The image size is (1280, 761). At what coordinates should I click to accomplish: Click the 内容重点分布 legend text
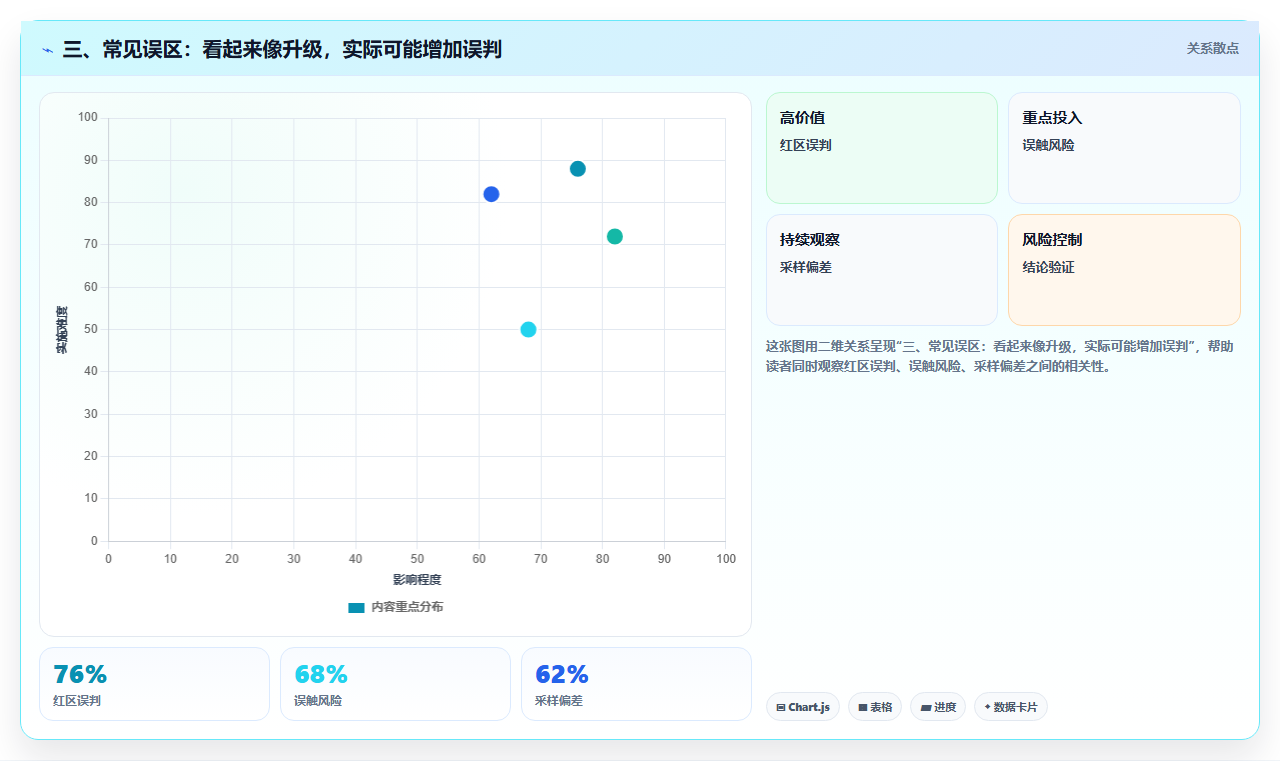[x=407, y=607]
